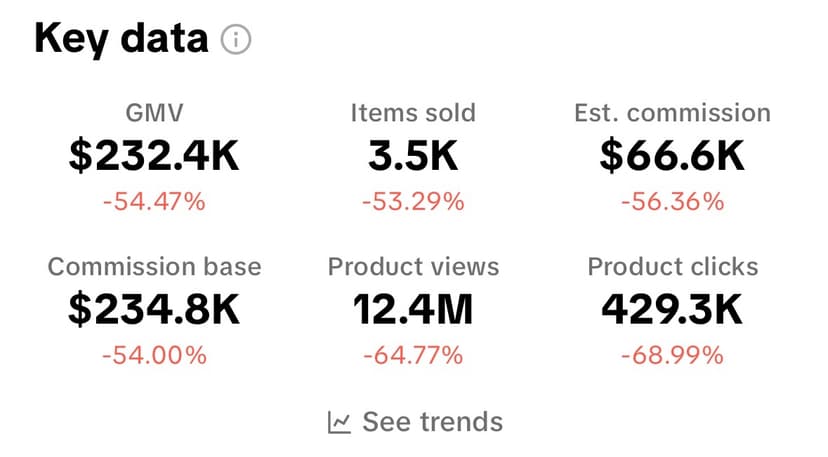The image size is (828, 457).
Task: Click the chart icon beside See trends
Action: [339, 422]
